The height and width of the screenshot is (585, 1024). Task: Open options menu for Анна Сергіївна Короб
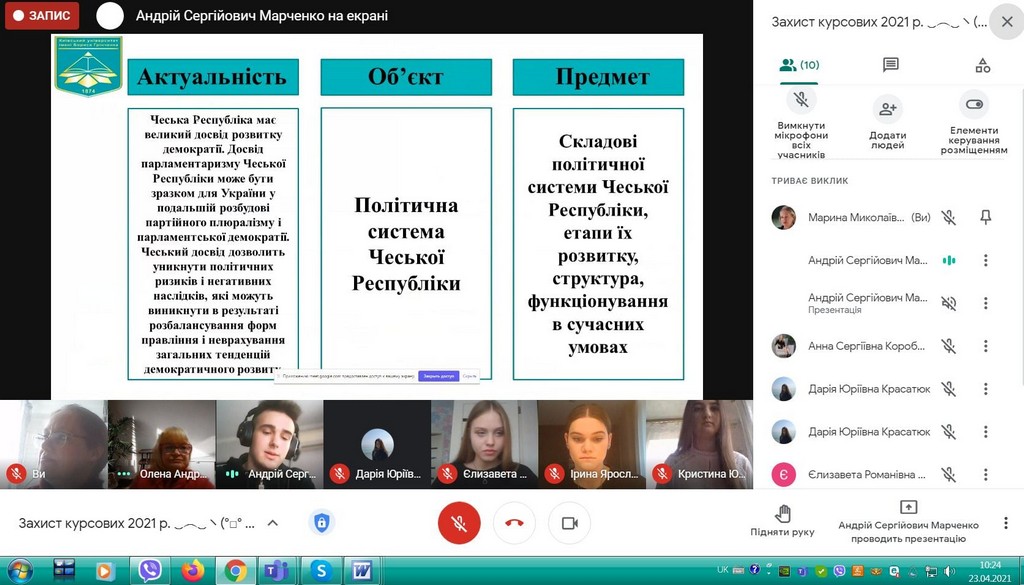coord(985,346)
